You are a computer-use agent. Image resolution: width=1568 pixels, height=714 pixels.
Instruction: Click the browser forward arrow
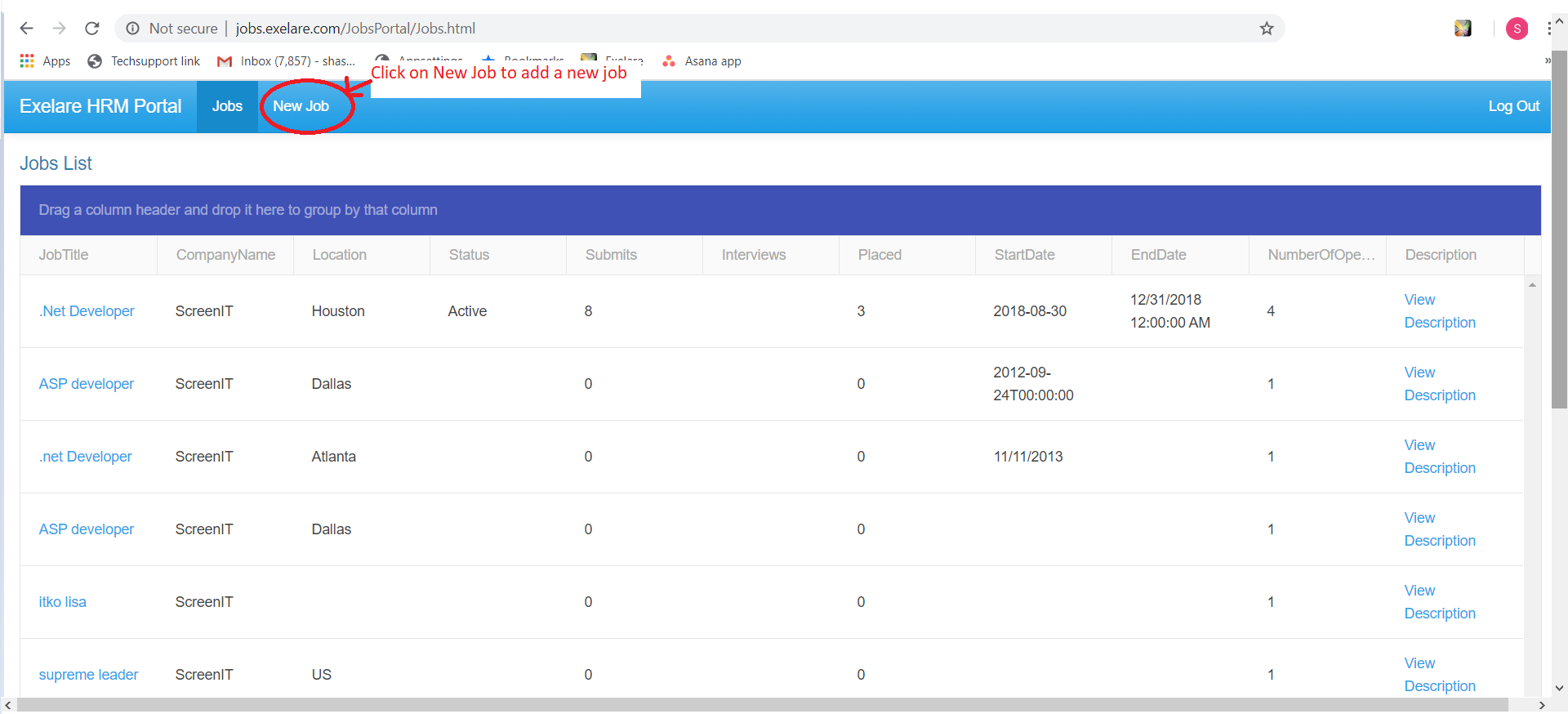[x=59, y=29]
